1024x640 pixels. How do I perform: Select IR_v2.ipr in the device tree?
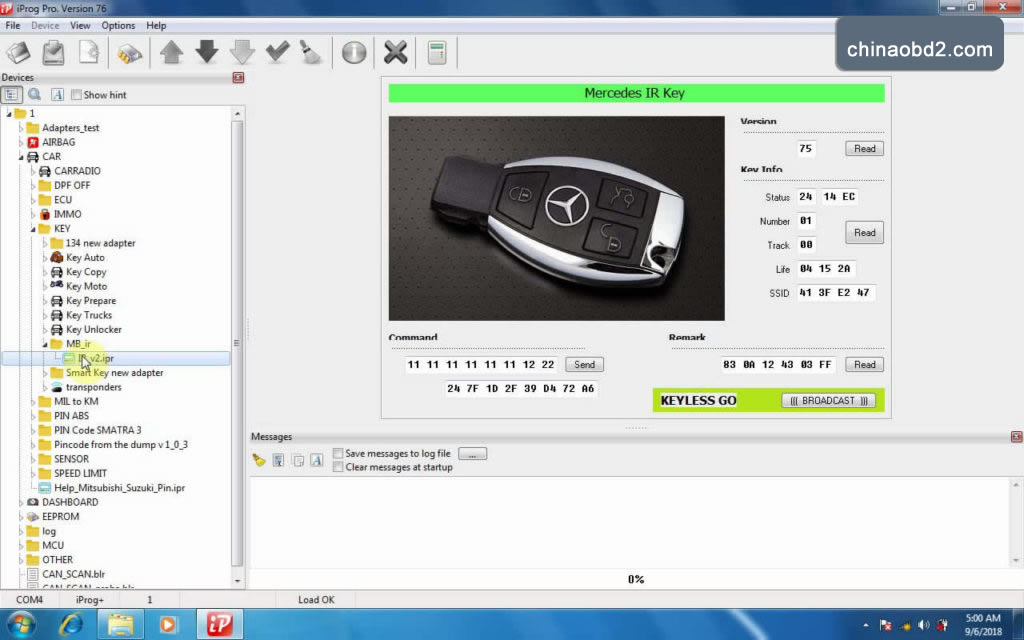pyautogui.click(x=96, y=358)
